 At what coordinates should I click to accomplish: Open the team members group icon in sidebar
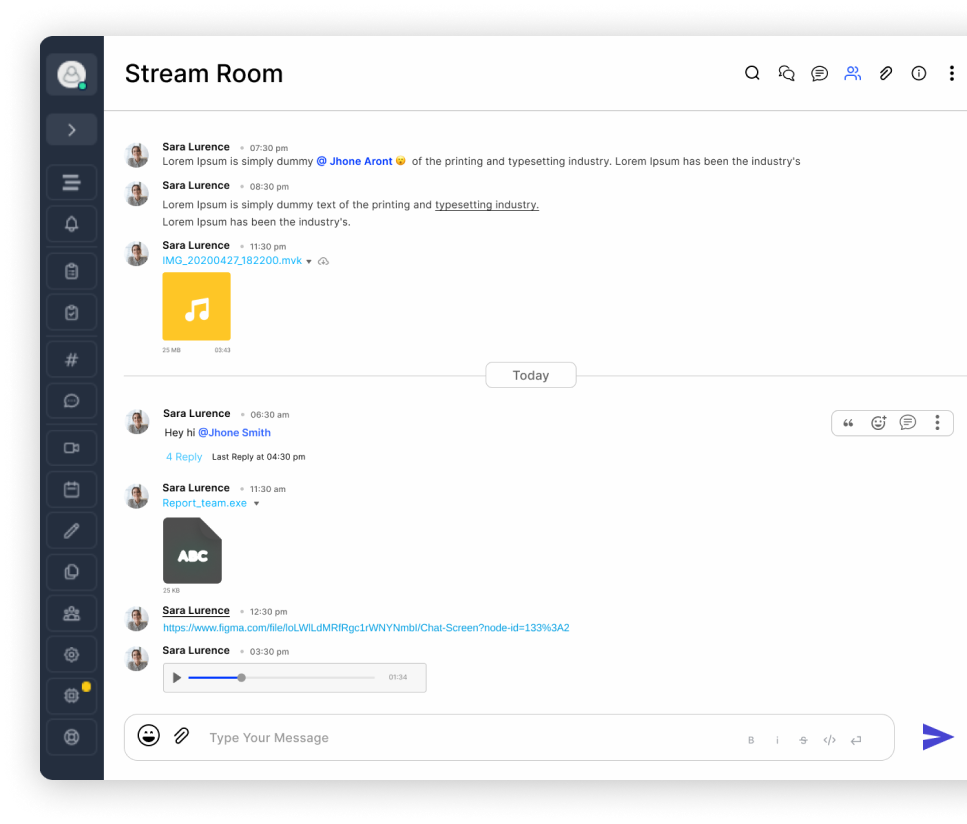point(72,614)
